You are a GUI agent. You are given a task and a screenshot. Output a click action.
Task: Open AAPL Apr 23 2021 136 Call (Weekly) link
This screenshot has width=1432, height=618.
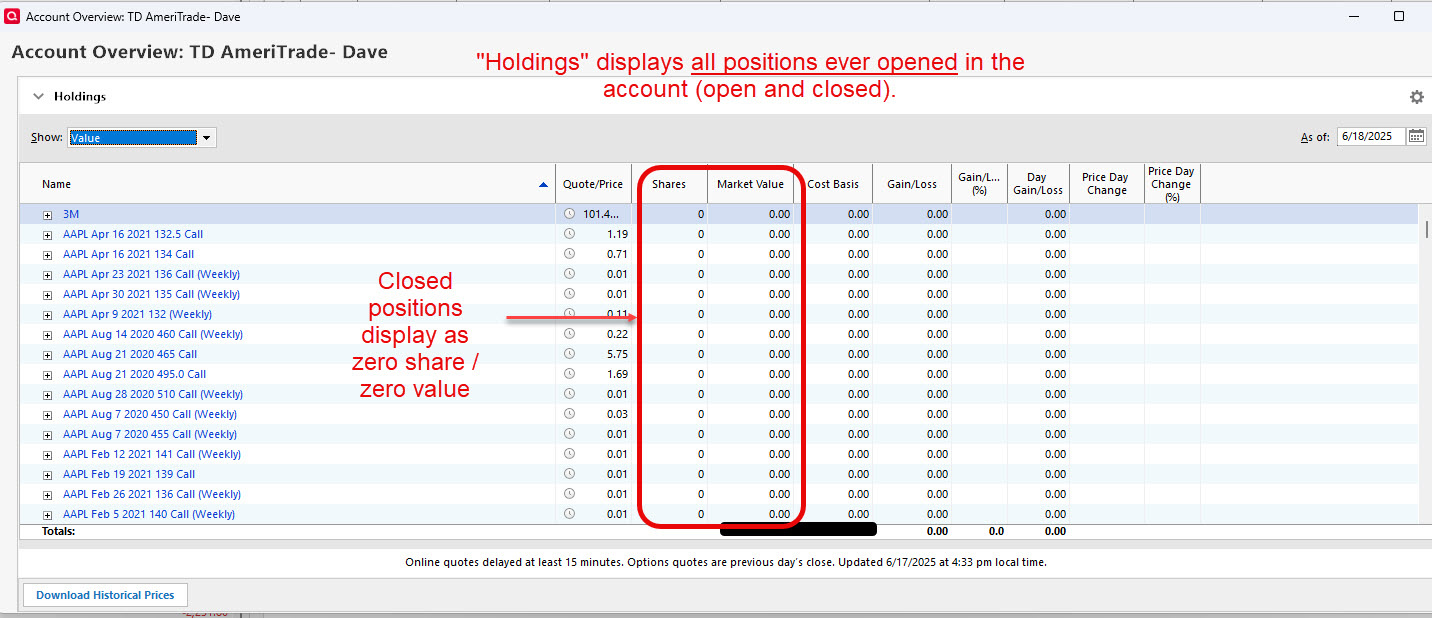[151, 274]
